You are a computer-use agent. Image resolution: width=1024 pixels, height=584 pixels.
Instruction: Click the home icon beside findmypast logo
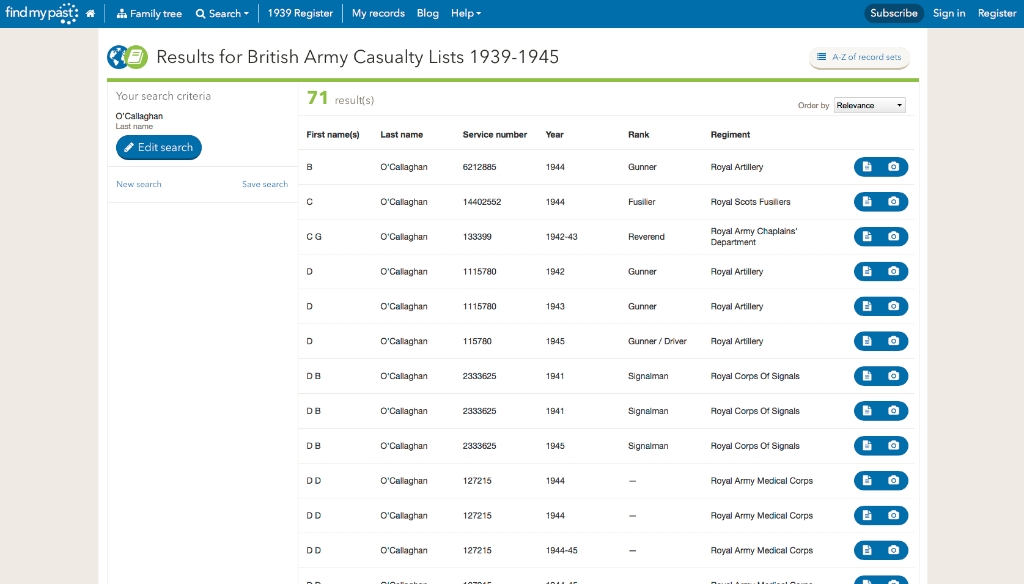(x=90, y=14)
